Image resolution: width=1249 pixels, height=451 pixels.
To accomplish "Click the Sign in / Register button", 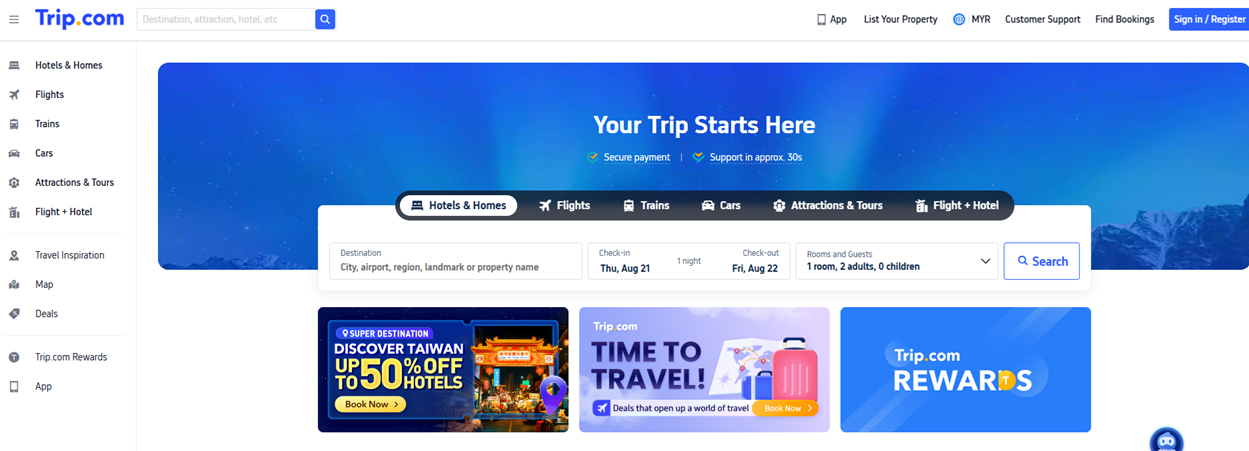I will point(1209,19).
